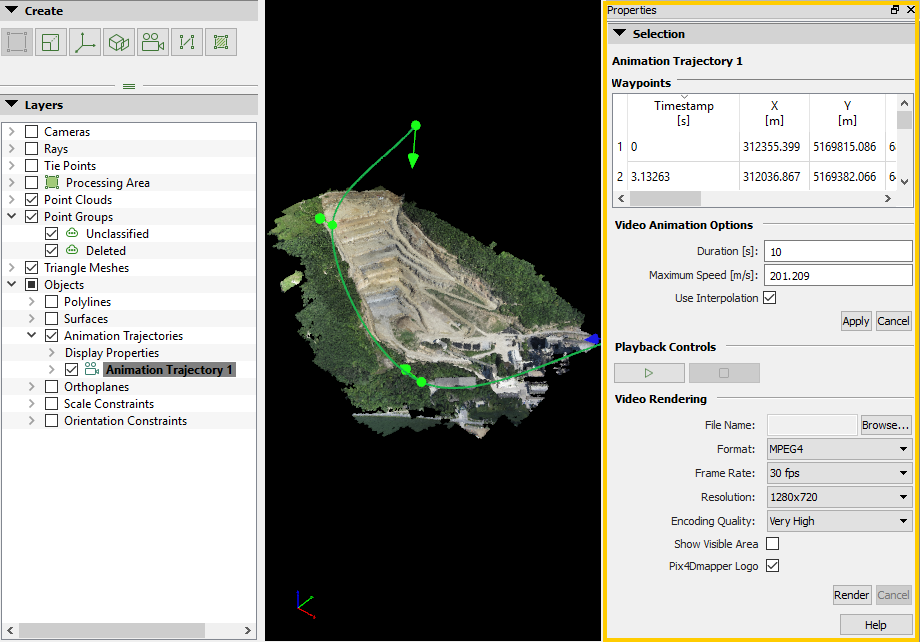
Task: Enable Show Visible Area option
Action: point(772,544)
